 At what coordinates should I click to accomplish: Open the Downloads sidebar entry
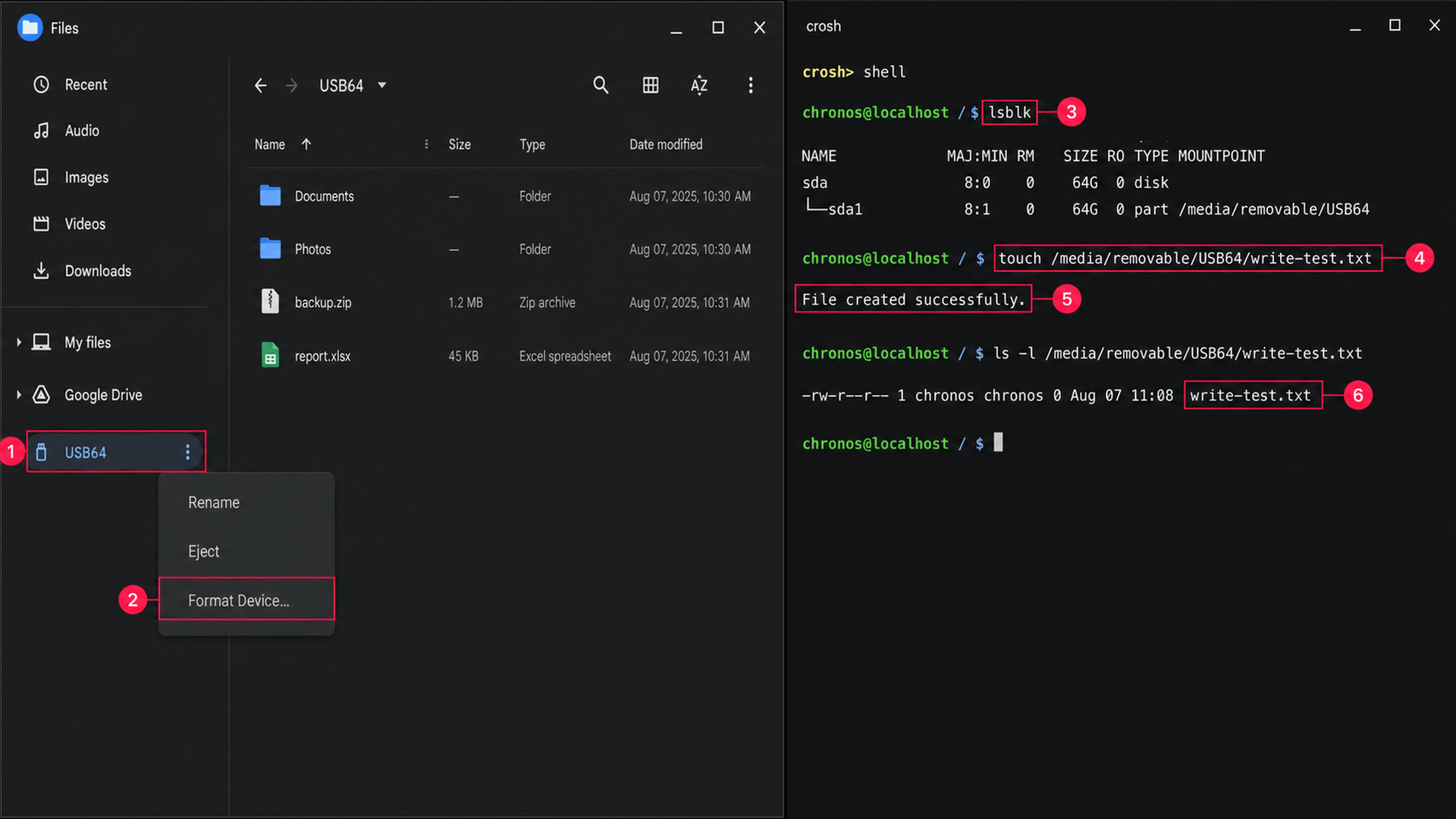pos(98,271)
